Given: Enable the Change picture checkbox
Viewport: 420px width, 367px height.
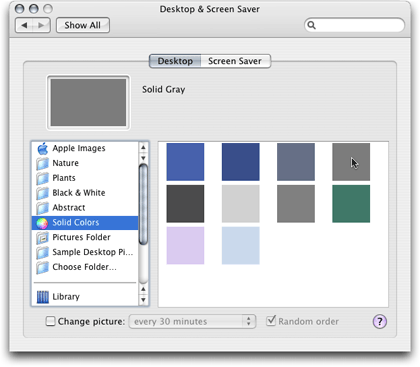Looking at the screenshot, I should click(x=50, y=321).
